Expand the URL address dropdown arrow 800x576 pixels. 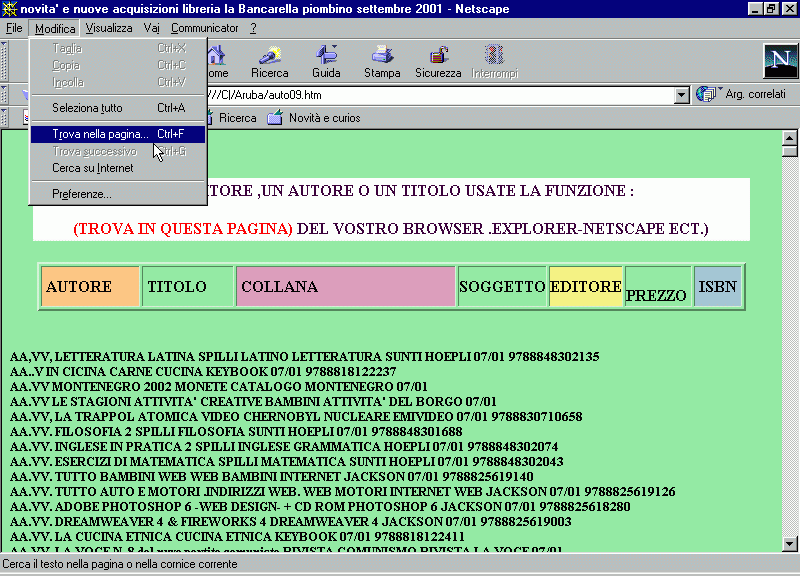coord(682,95)
